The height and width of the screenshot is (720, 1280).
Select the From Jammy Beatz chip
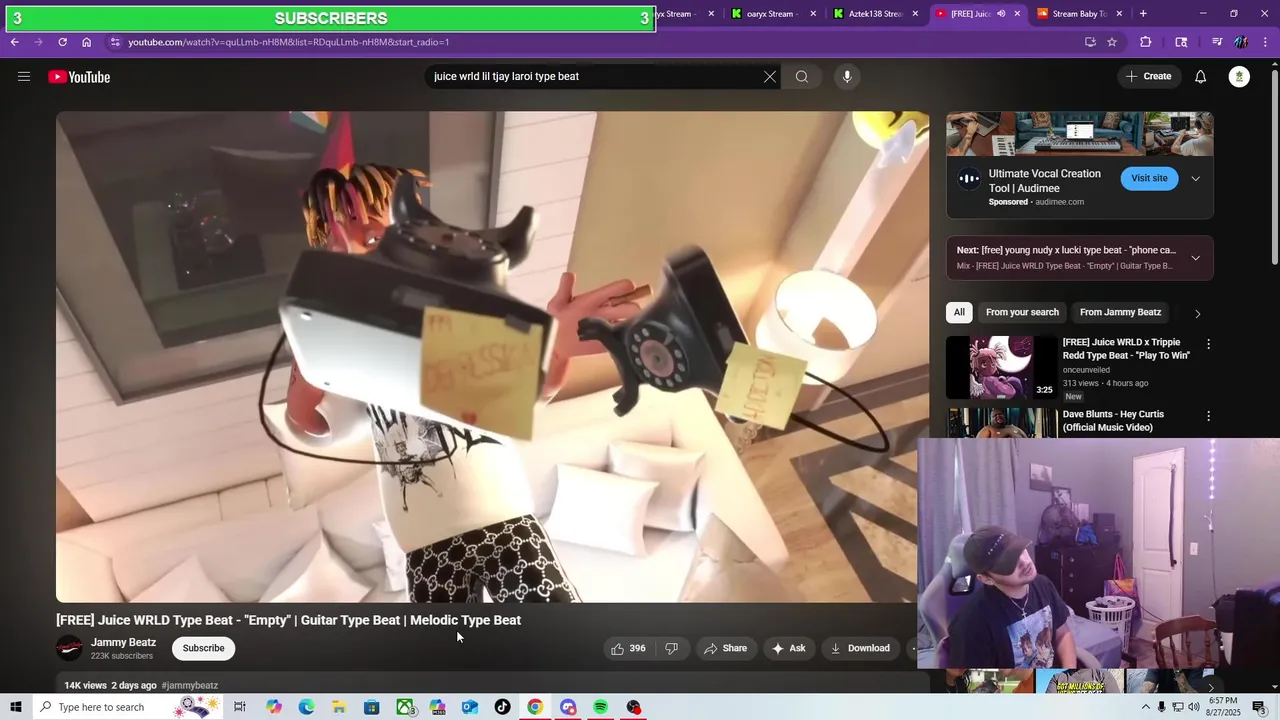point(1120,312)
